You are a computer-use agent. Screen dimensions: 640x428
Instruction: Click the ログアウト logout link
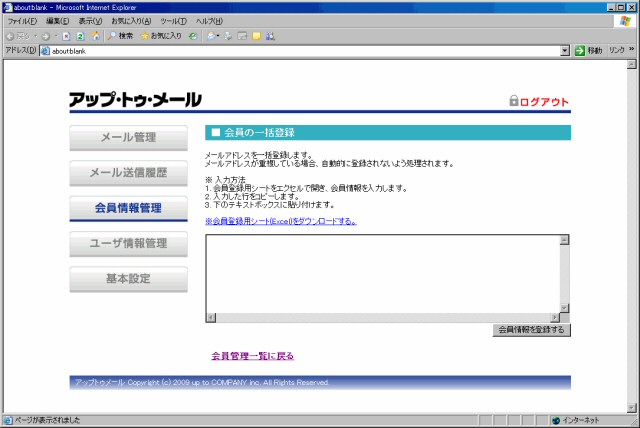[x=544, y=102]
